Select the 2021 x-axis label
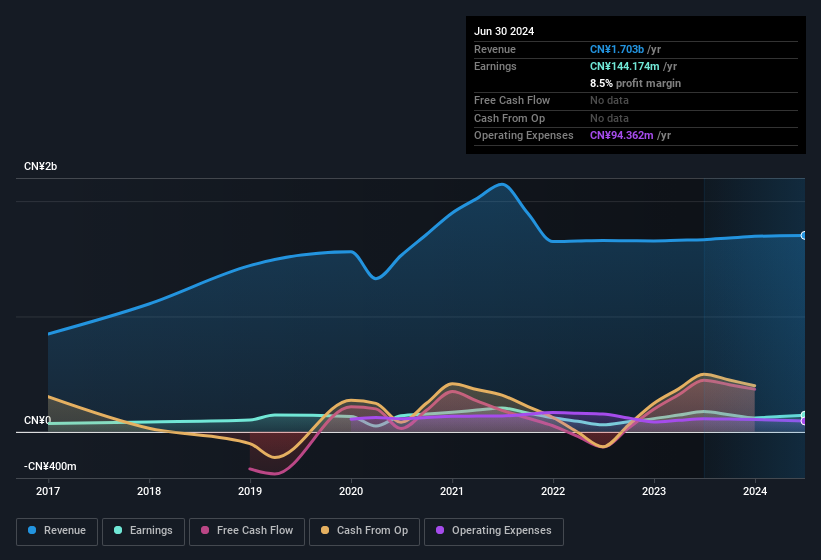821x560 pixels. (x=452, y=491)
